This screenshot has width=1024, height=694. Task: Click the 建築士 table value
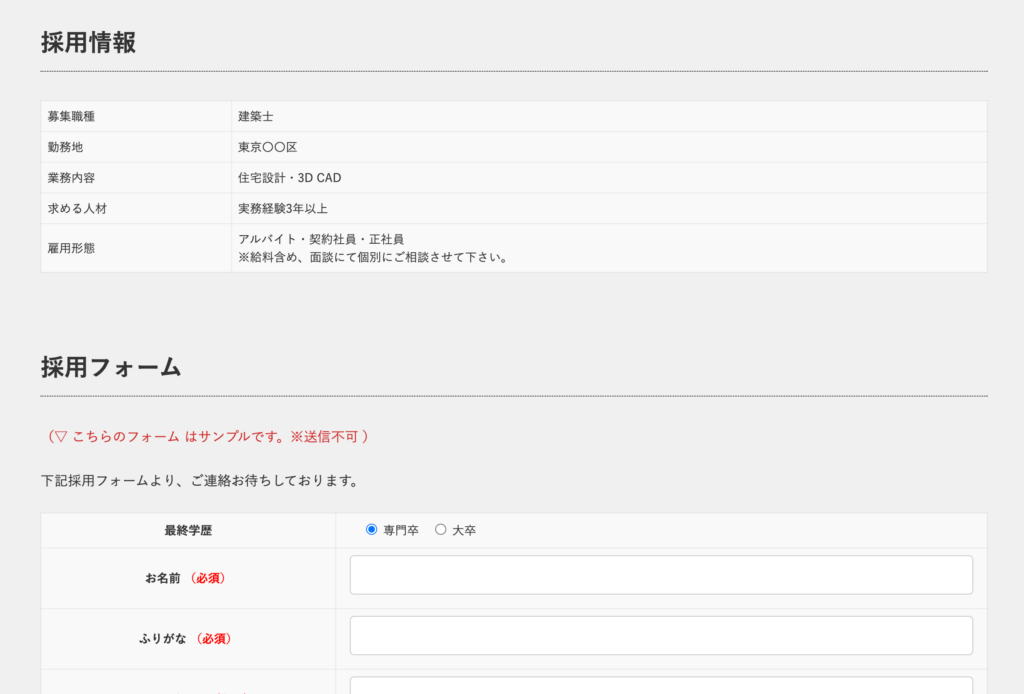coord(255,117)
